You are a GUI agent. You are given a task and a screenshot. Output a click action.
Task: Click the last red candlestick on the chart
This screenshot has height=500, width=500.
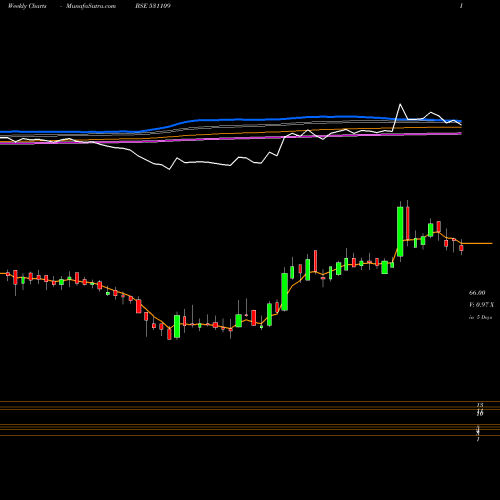coord(461,248)
